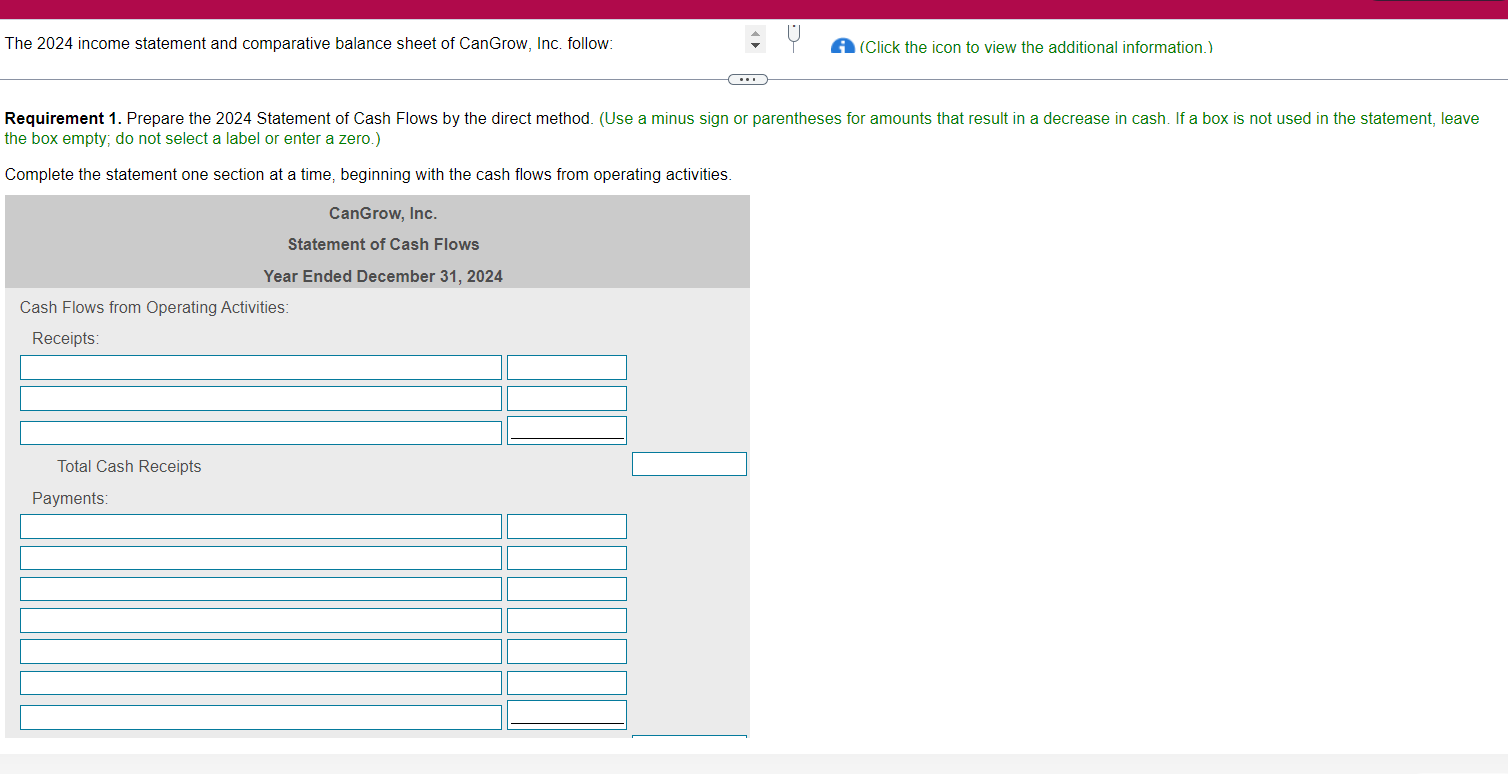Select sixth label box under Payments
Image resolution: width=1508 pixels, height=774 pixels.
pyautogui.click(x=261, y=683)
